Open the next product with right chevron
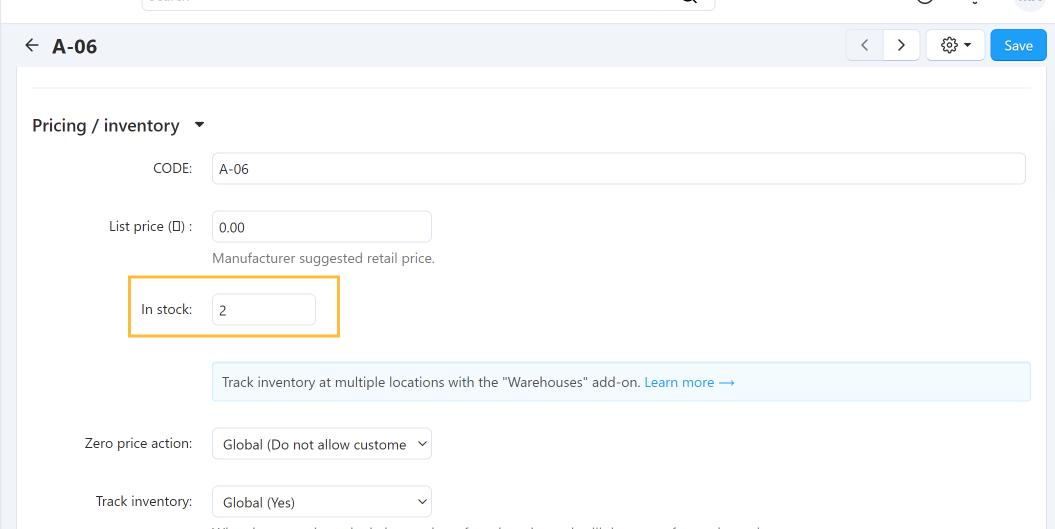The width and height of the screenshot is (1055, 529). (x=901, y=45)
